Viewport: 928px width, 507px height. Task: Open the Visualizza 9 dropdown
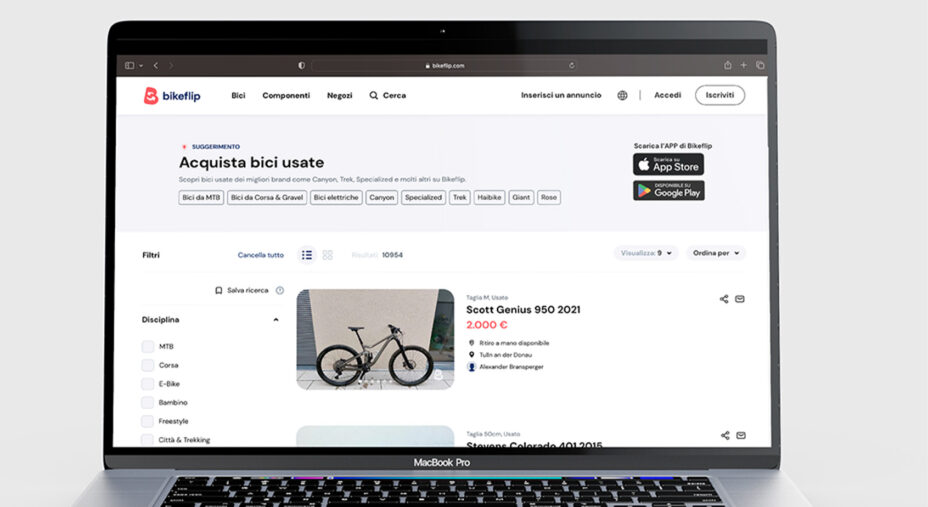pos(646,253)
